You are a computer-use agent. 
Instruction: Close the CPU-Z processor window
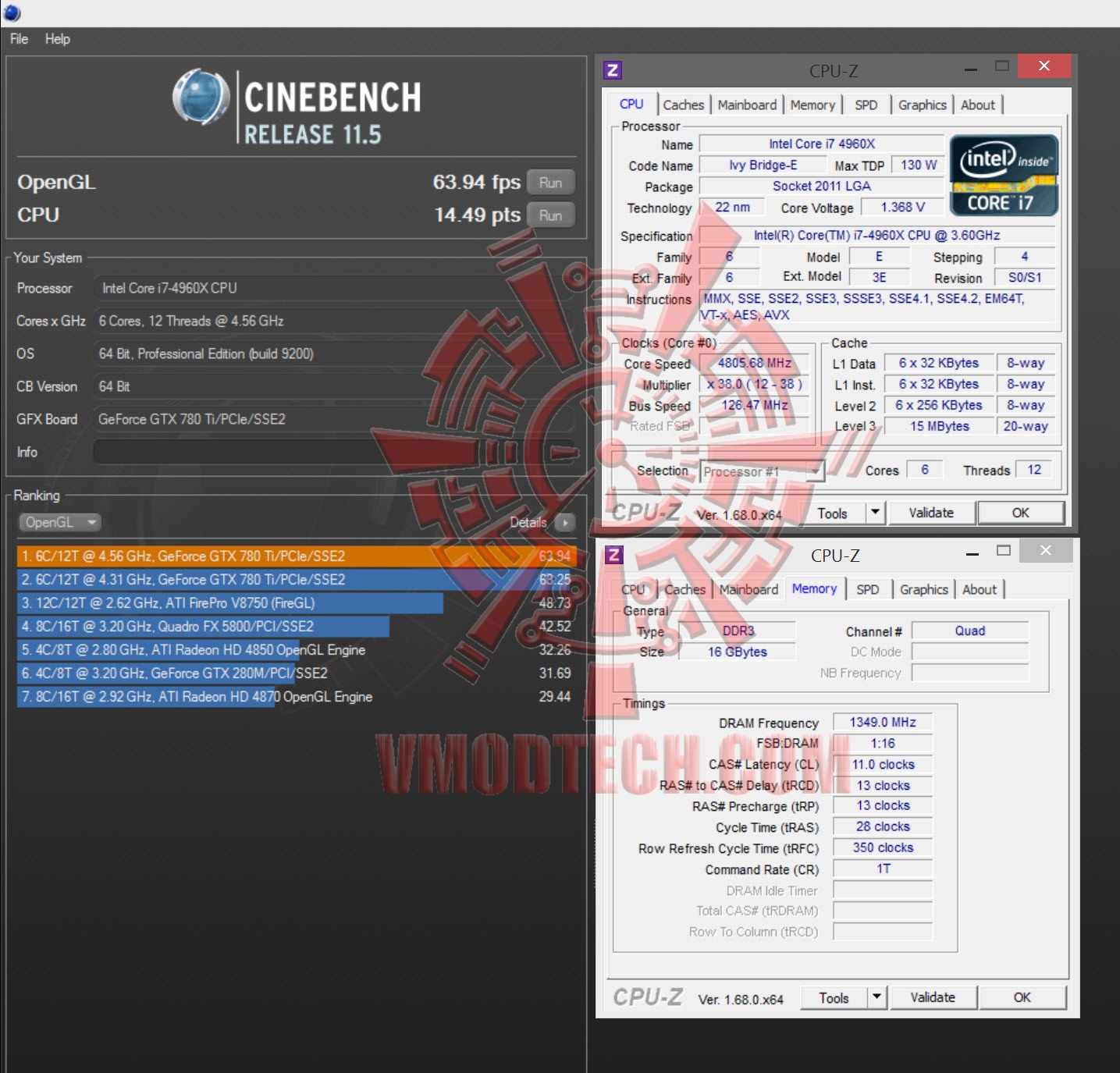[x=1044, y=66]
